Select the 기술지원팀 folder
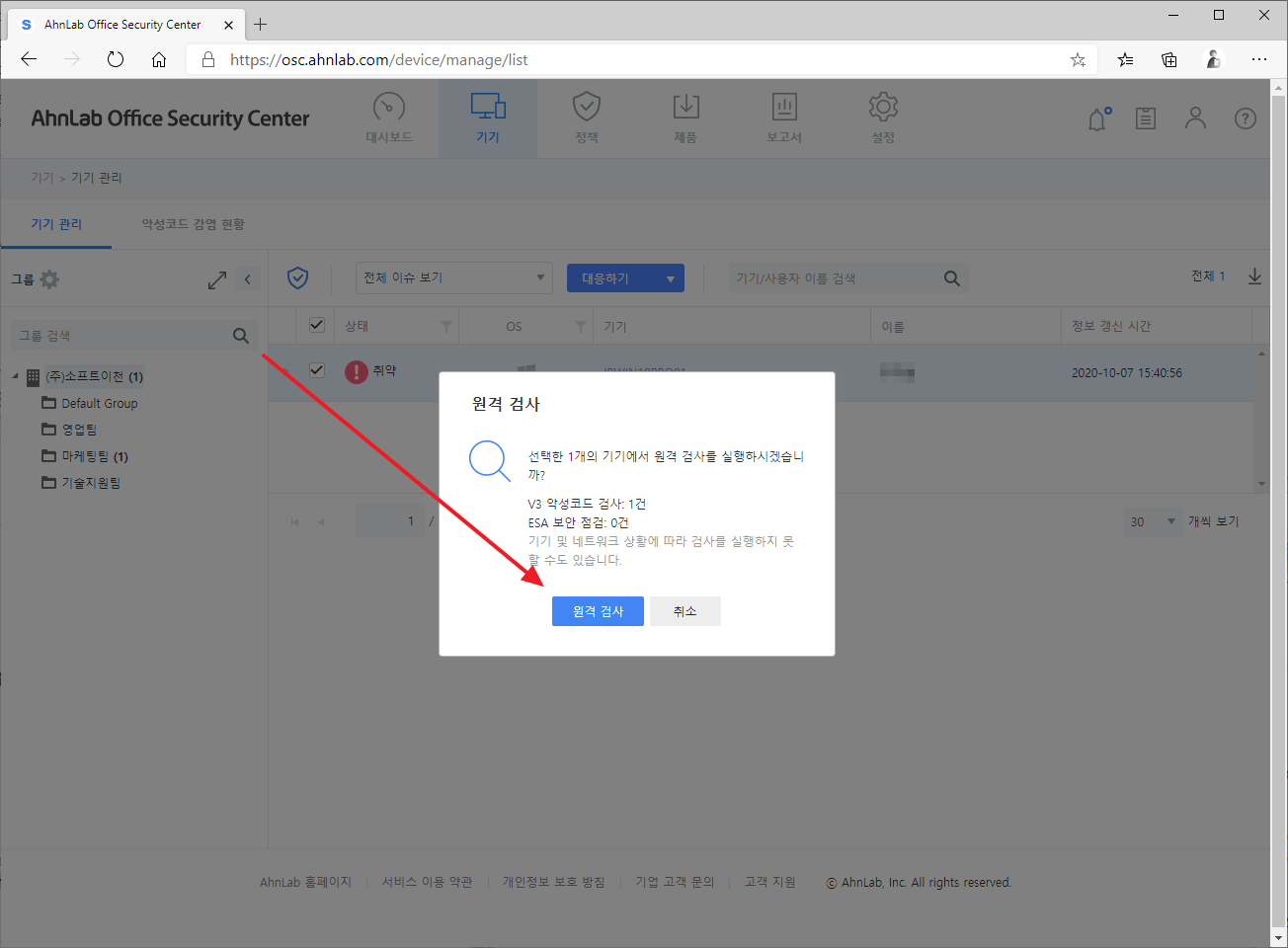Viewport: 1288px width, 948px height. (81, 483)
